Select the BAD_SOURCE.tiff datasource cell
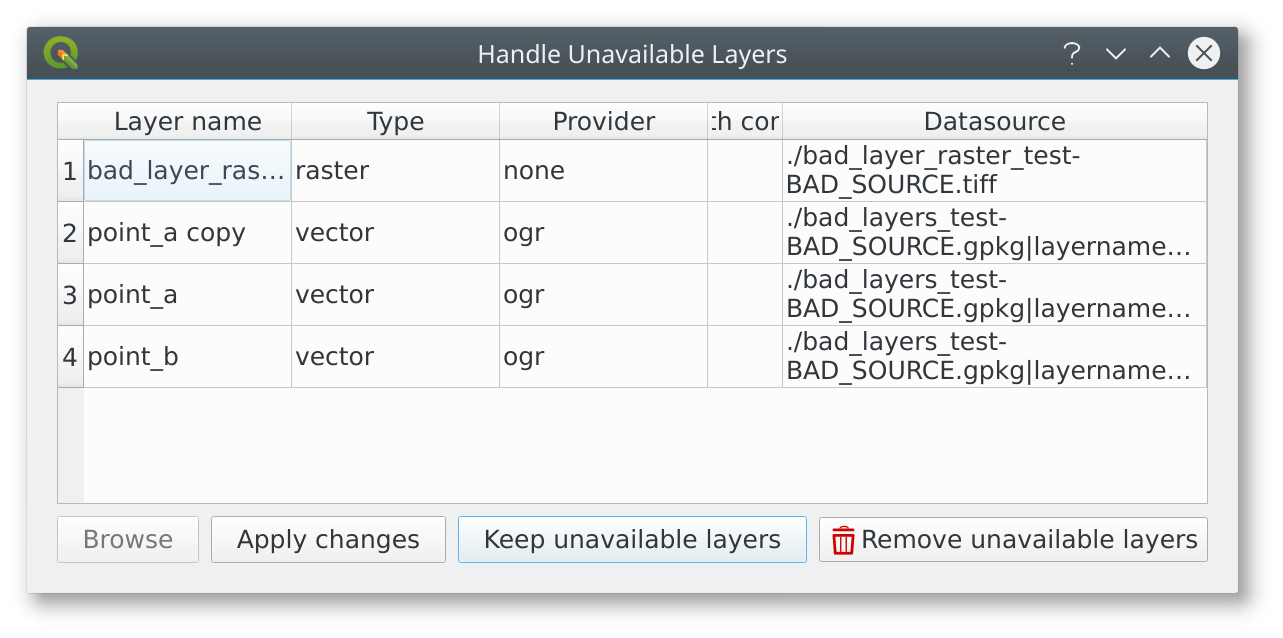Viewport: 1283px width, 638px height. pos(994,171)
